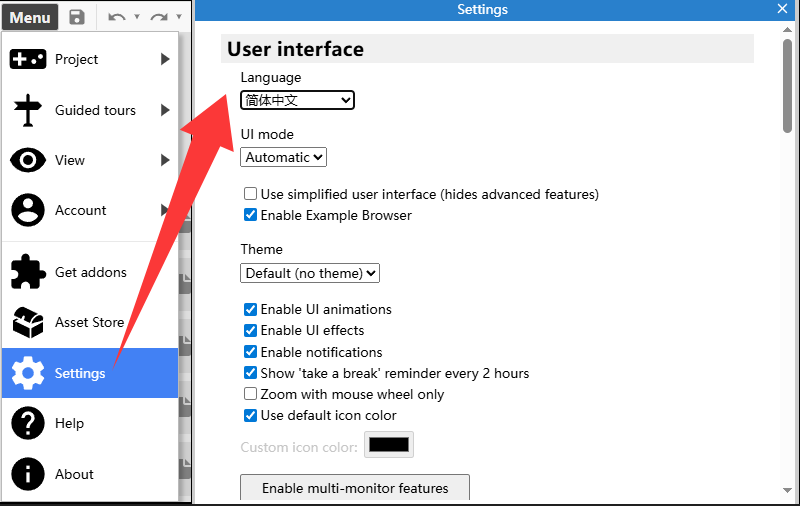The width and height of the screenshot is (800, 506).
Task: Uncheck Enable UI animations
Action: (x=250, y=309)
